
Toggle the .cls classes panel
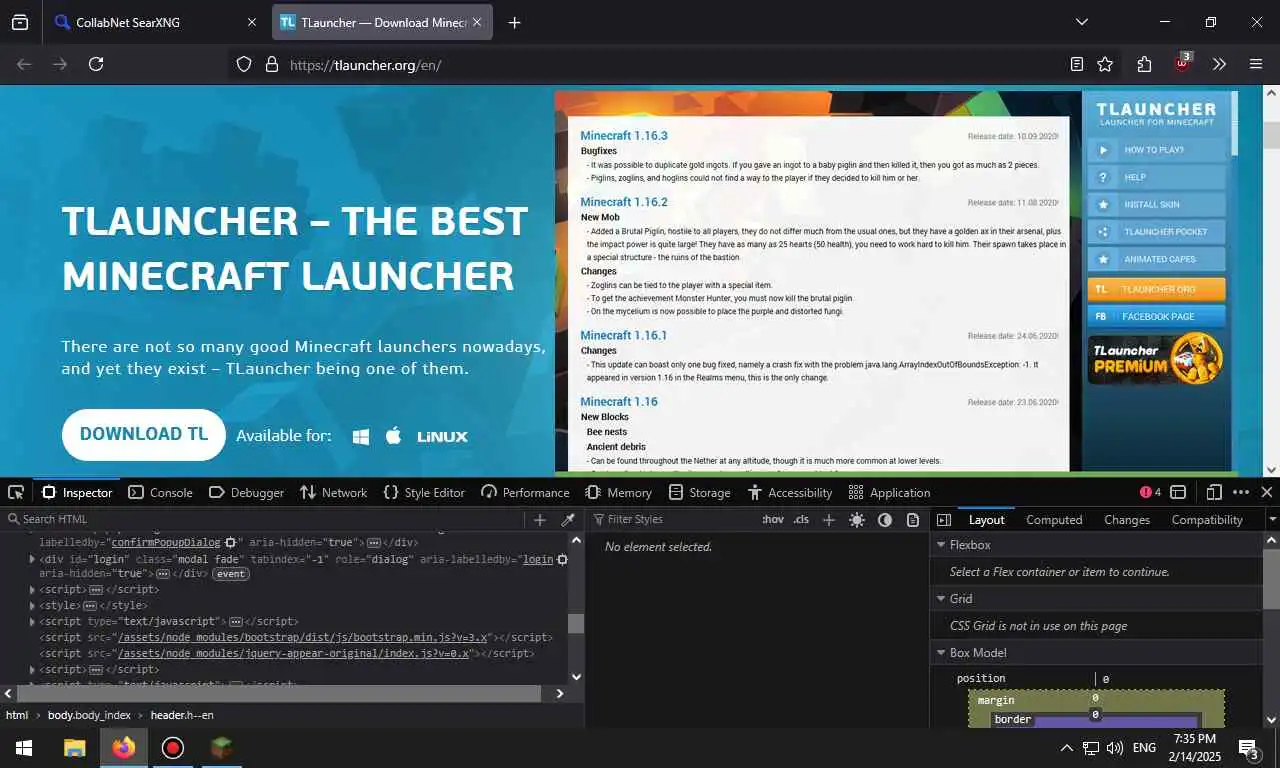801,519
